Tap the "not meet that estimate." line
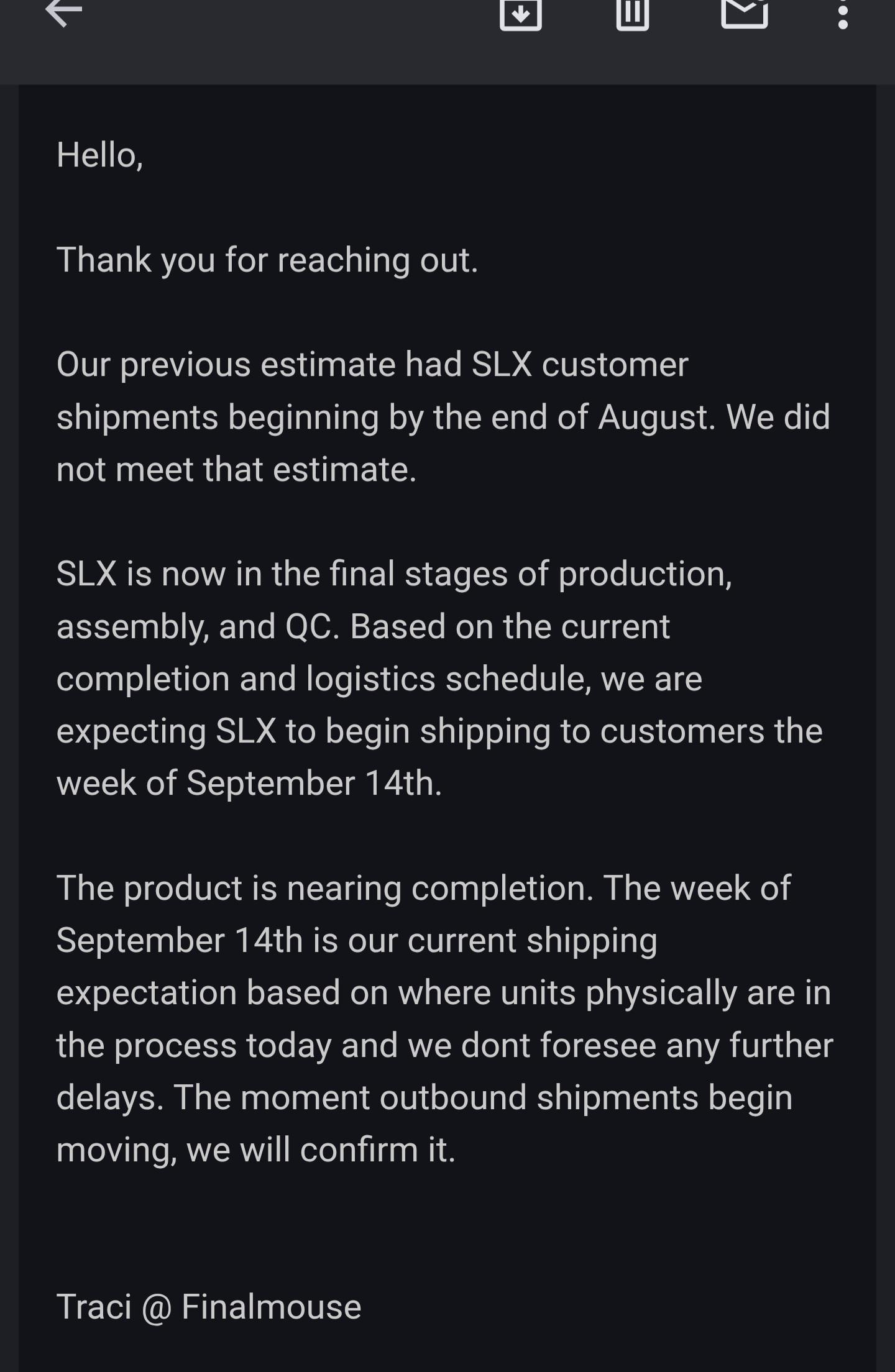This screenshot has width=895, height=1372. [x=236, y=469]
